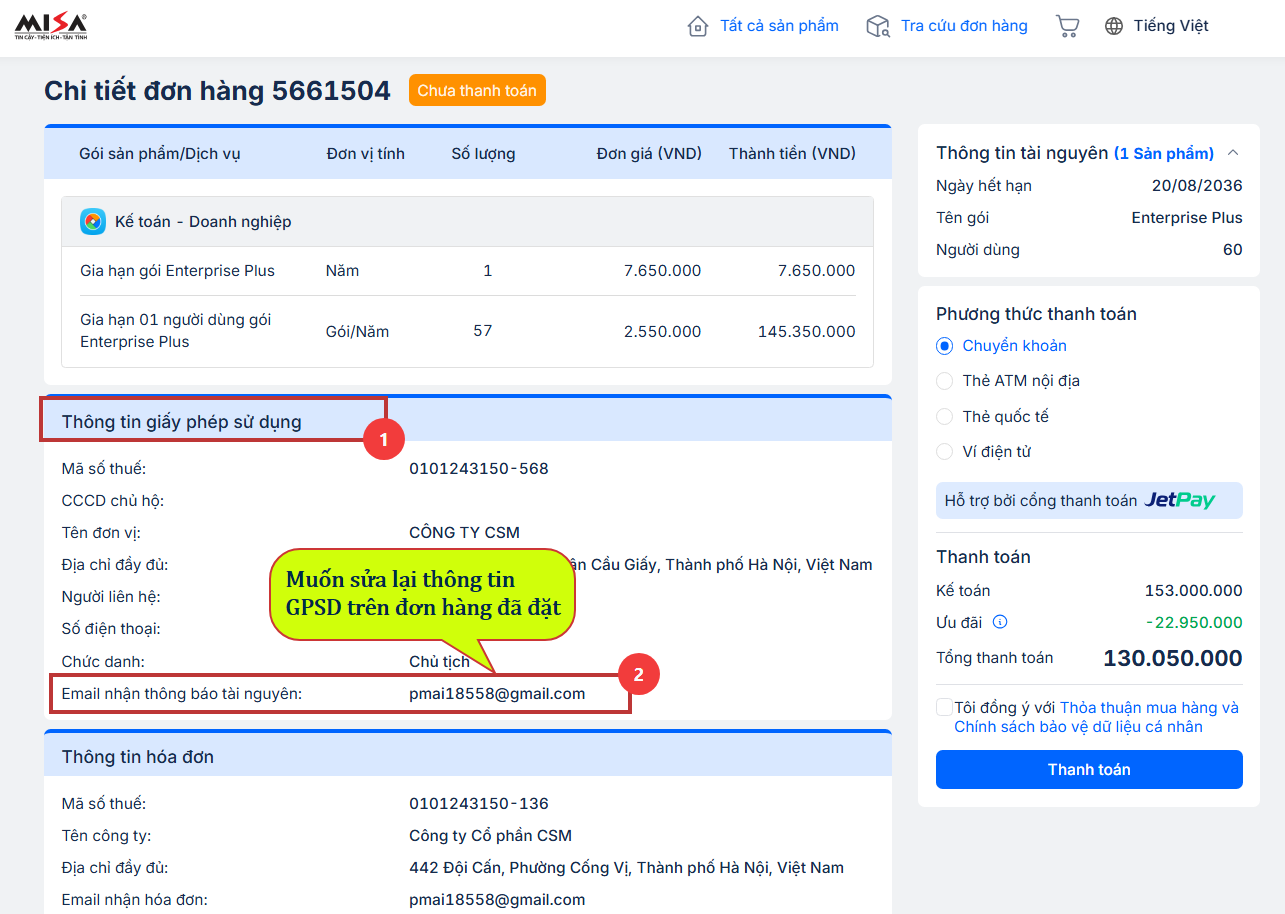Click the total payment 130.050.000
This screenshot has width=1285, height=914.
(x=1173, y=658)
